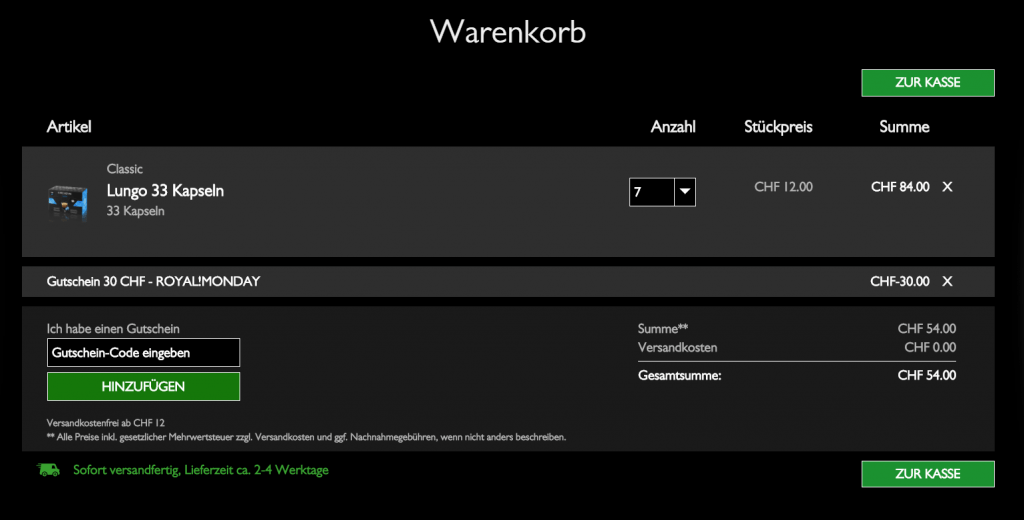
Task: Click the shipping cost CHF 0.00
Action: [930, 348]
